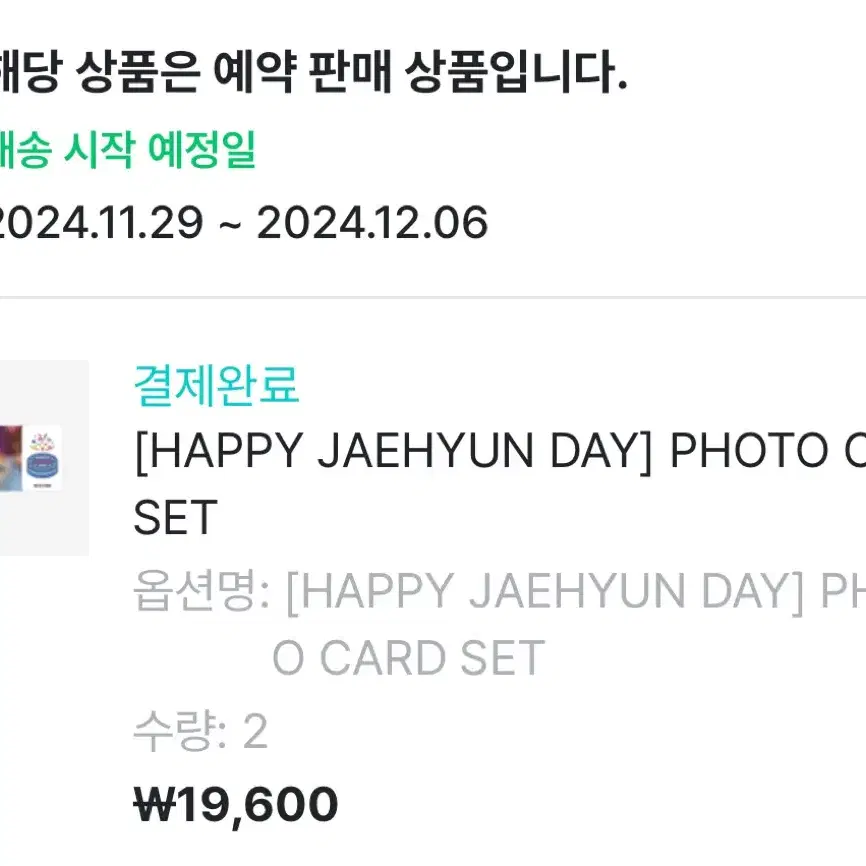
Task: Click the 배송 시작 예정일 green heading
Action: tap(127, 150)
